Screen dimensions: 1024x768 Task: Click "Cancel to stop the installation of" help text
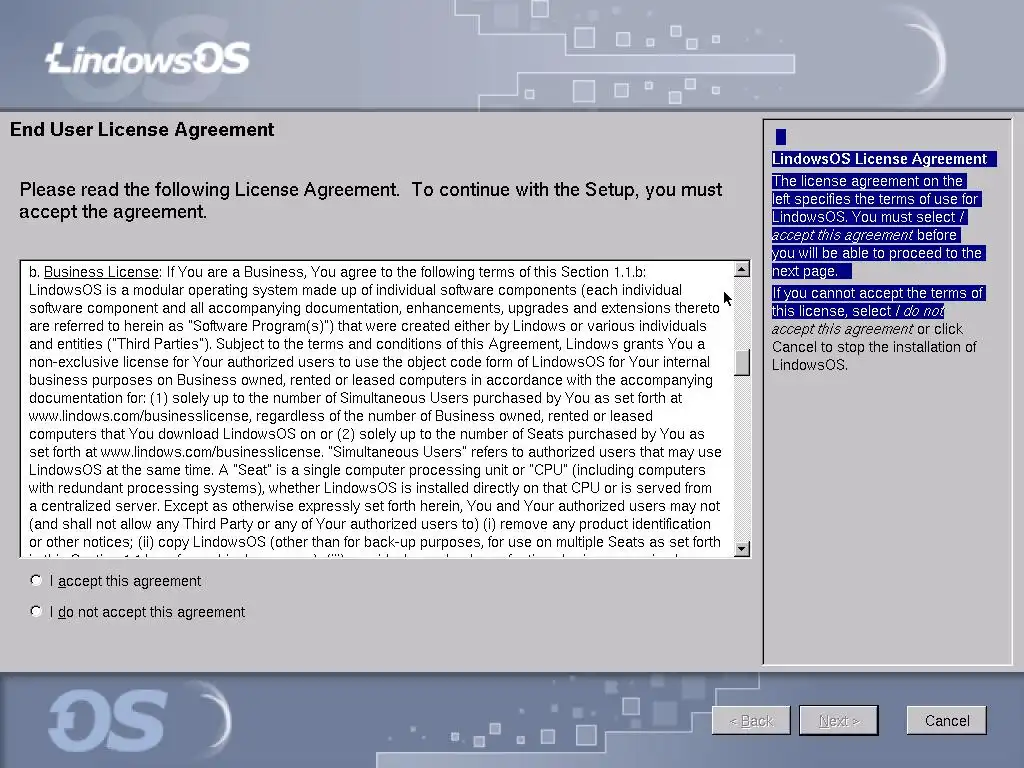tap(874, 347)
